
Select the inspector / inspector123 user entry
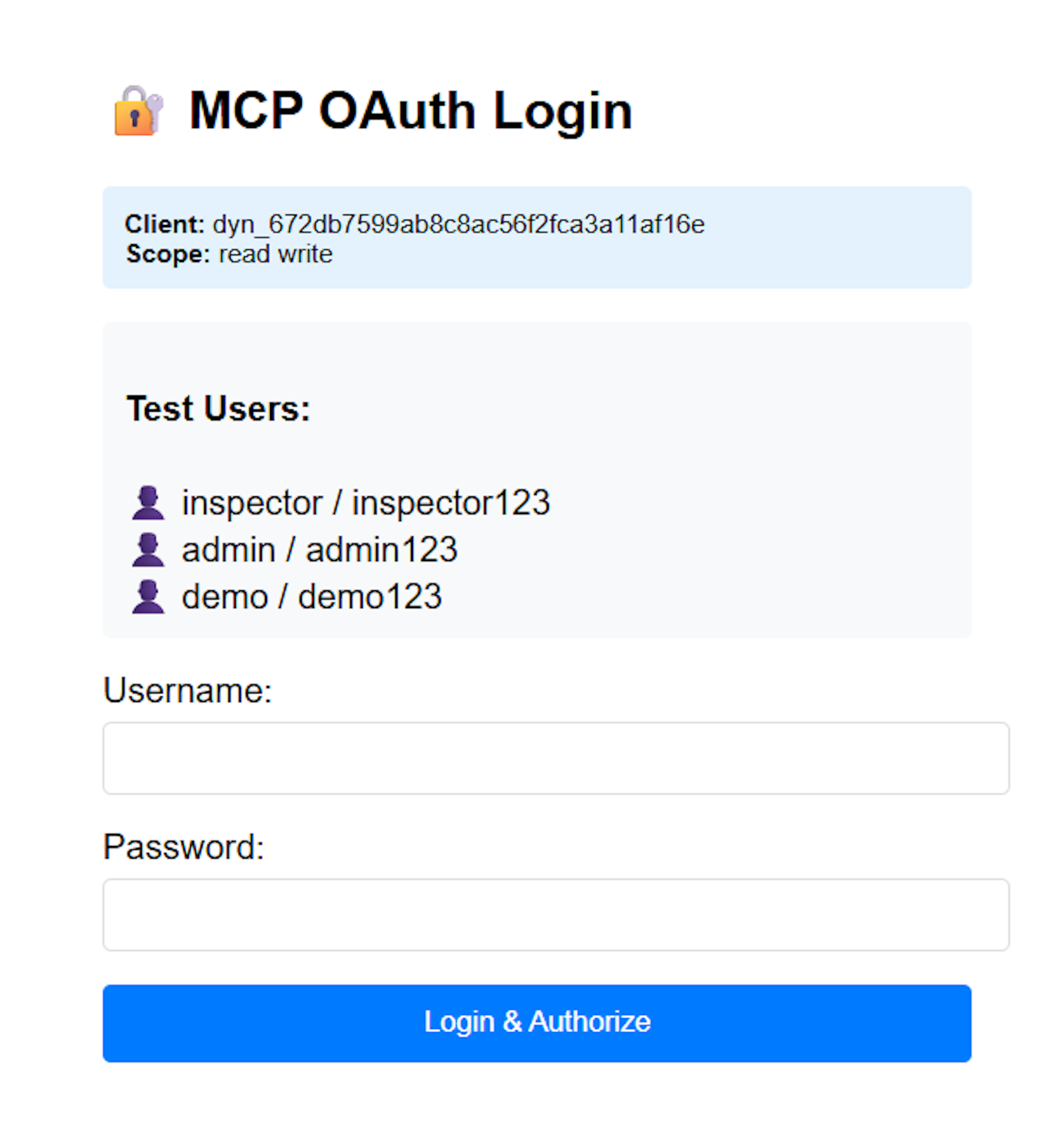click(366, 503)
